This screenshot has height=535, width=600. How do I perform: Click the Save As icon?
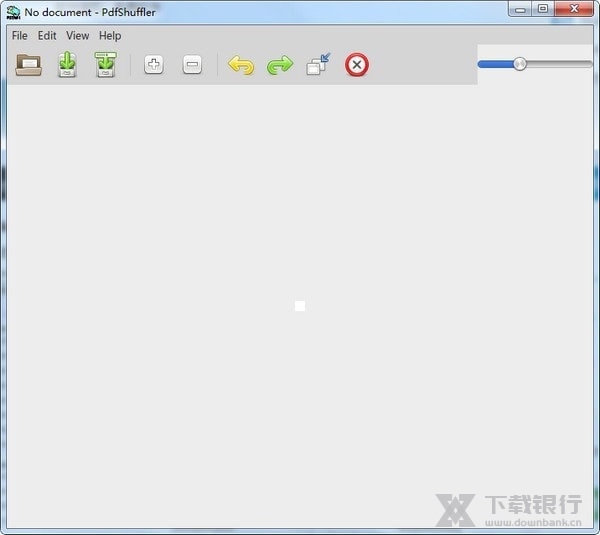coord(106,64)
